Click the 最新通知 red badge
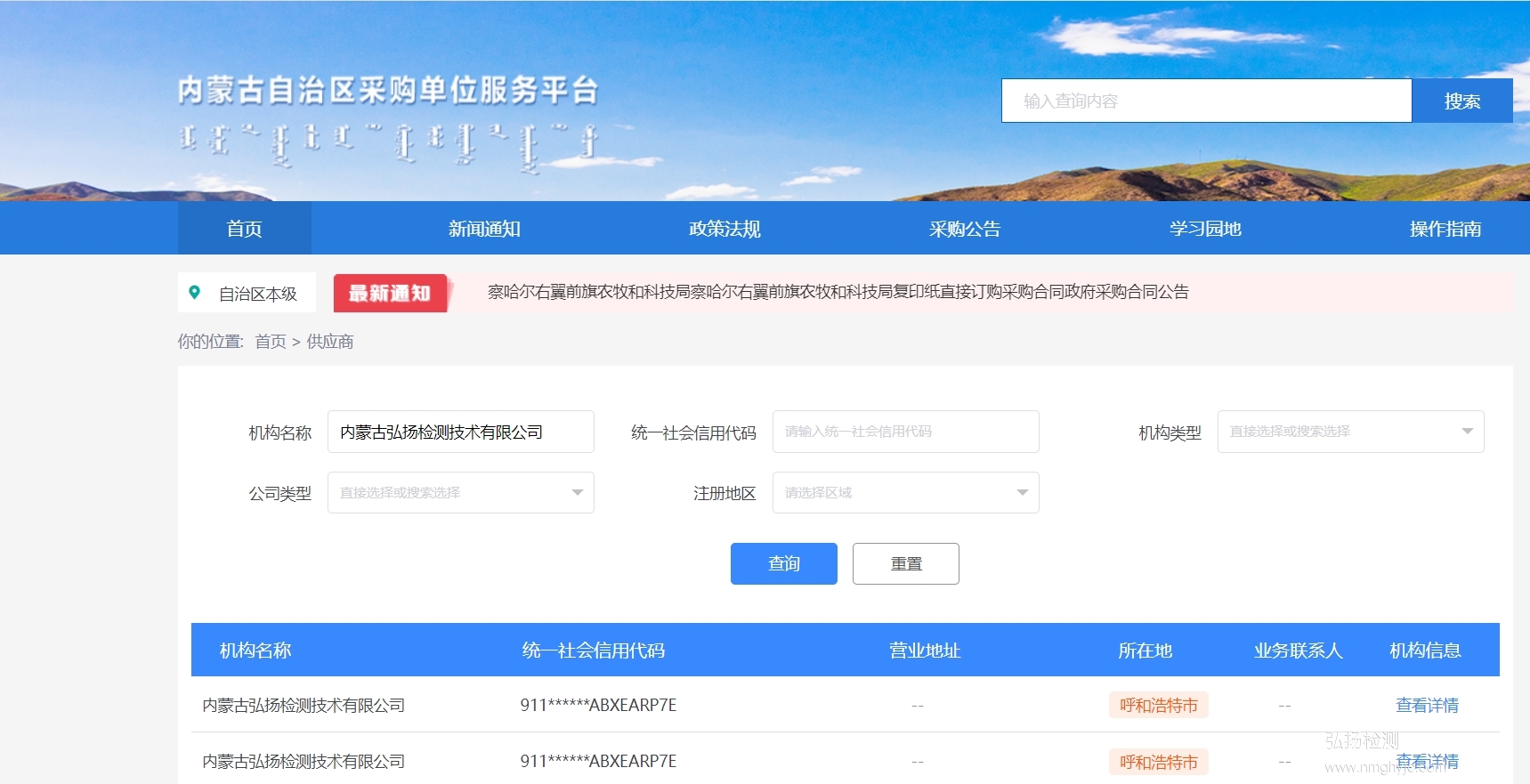 (390, 293)
